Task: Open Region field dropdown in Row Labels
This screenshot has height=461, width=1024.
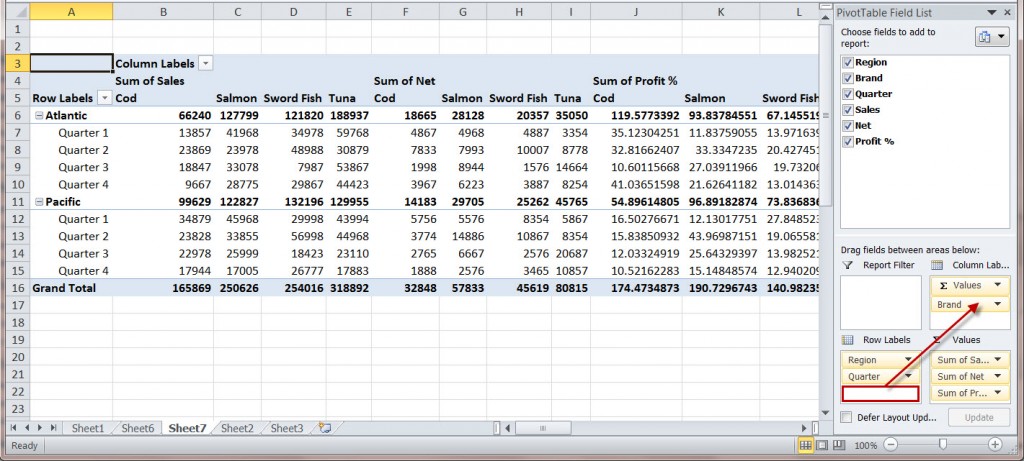Action: click(908, 360)
